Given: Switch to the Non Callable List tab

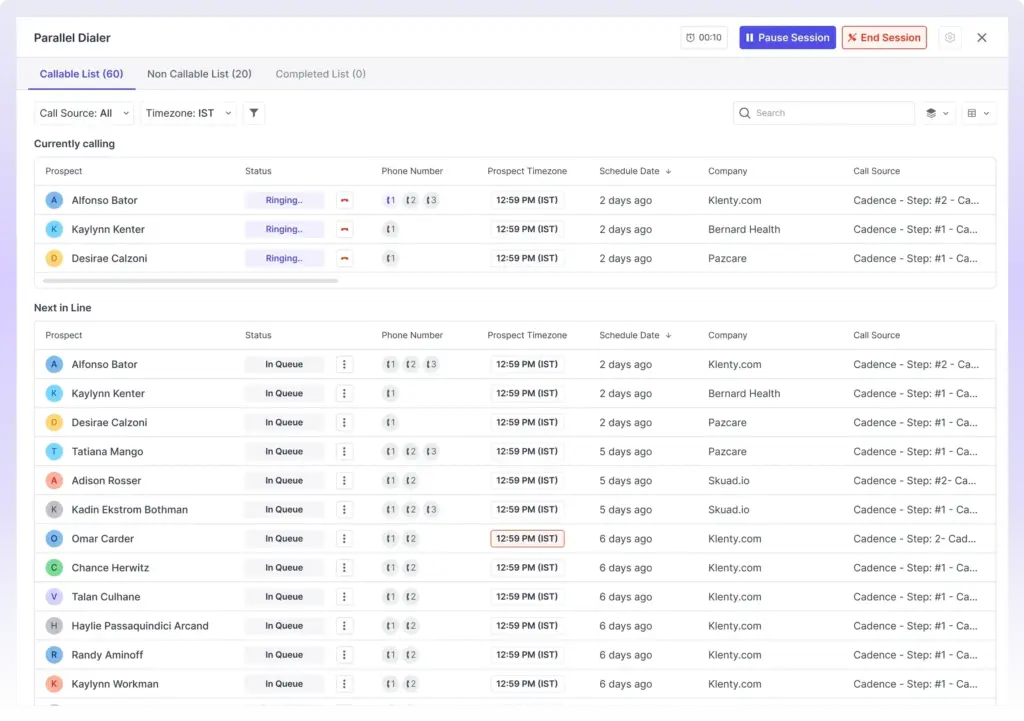Looking at the screenshot, I should pyautogui.click(x=199, y=73).
